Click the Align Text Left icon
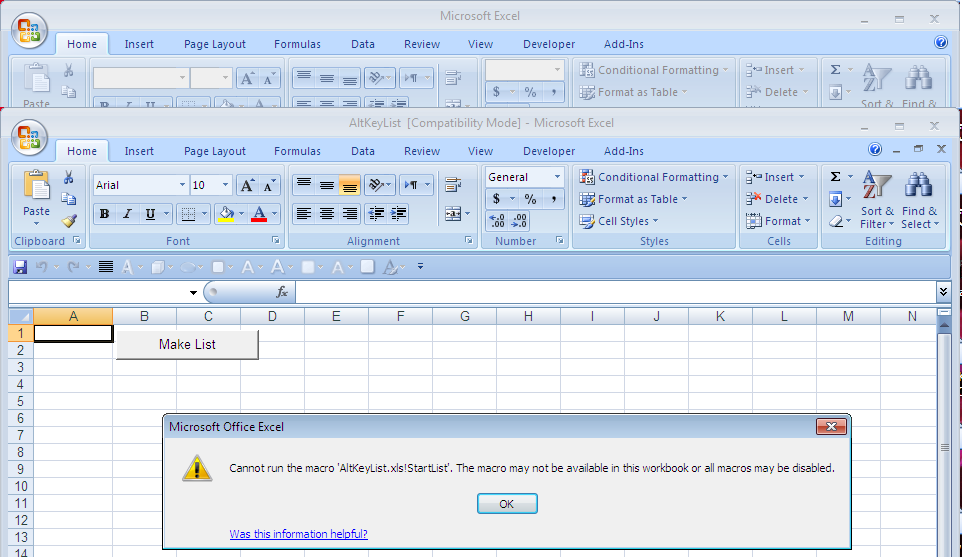Screen dimensions: 962x557 click(x=304, y=213)
